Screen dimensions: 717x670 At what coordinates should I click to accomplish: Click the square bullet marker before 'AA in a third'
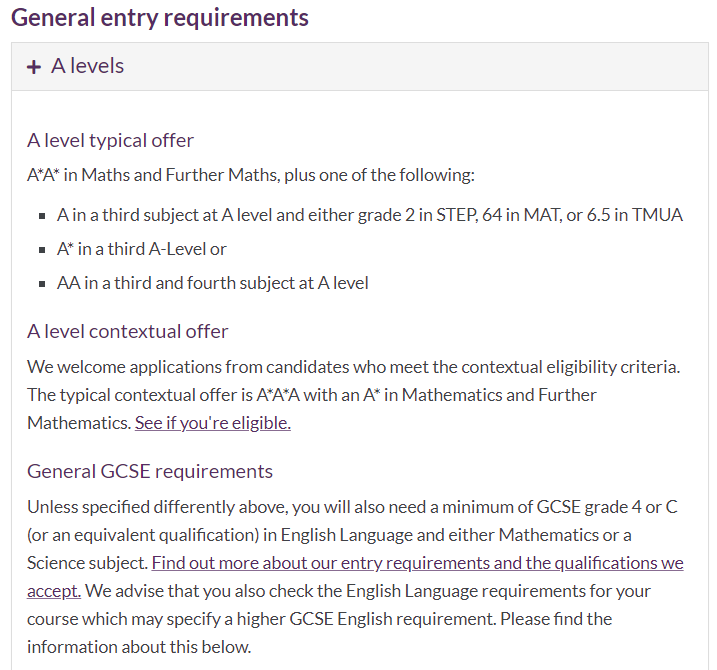click(42, 284)
